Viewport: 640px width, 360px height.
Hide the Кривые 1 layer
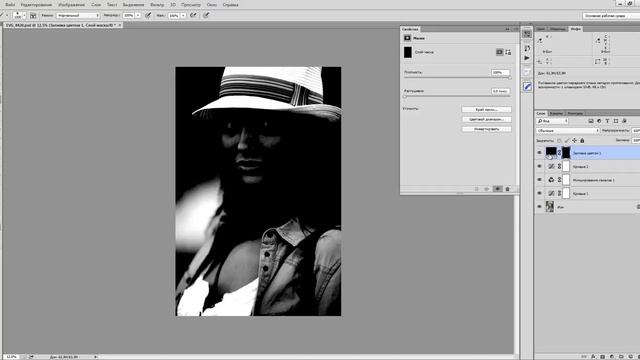[539, 193]
